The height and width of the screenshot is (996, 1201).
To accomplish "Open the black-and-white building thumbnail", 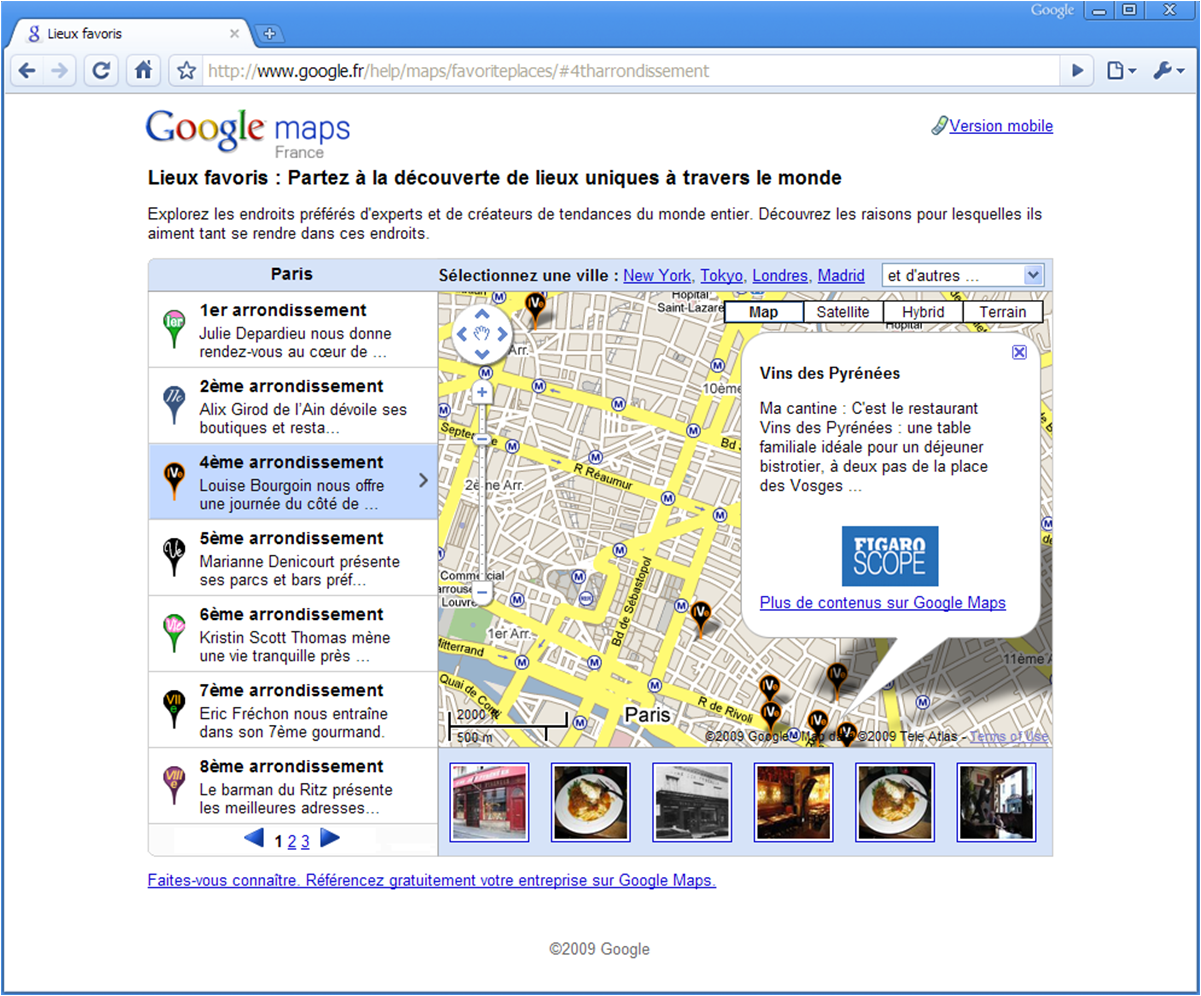I will pos(692,802).
